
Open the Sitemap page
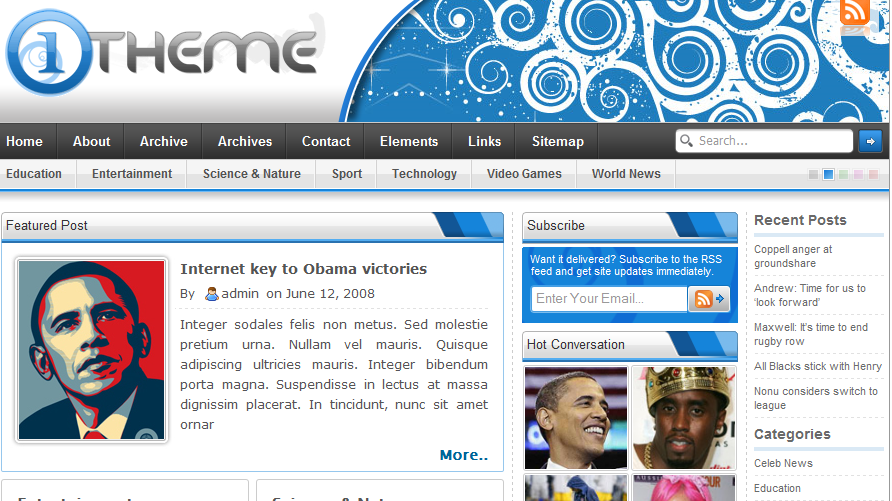(558, 142)
